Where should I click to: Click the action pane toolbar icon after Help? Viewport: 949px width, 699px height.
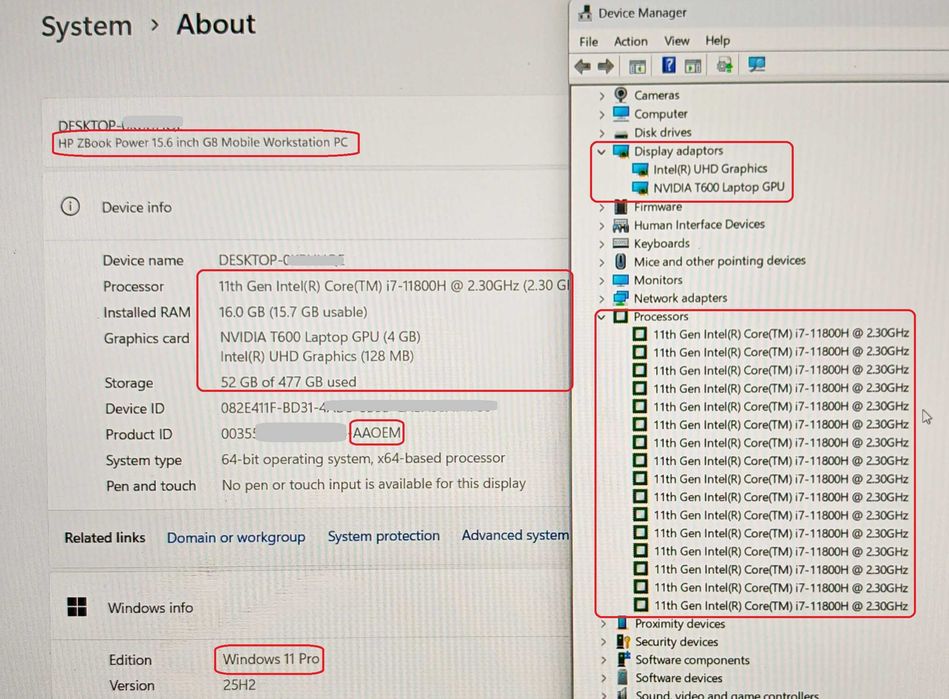(x=693, y=66)
